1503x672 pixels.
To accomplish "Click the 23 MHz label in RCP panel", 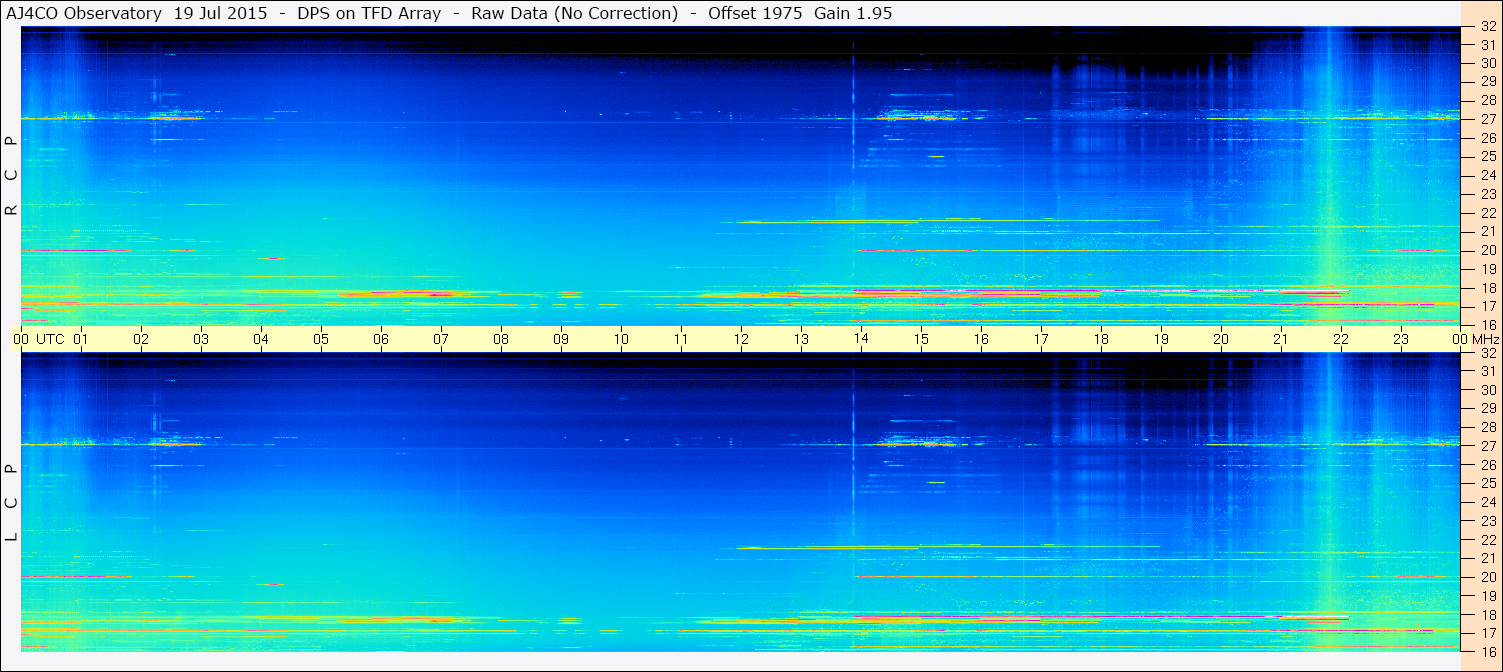I will tap(1487, 194).
